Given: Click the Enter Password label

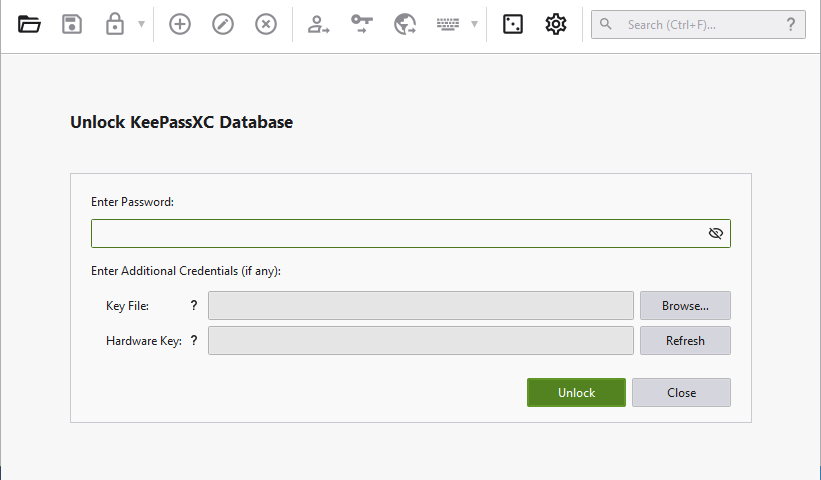Looking at the screenshot, I should point(132,202).
